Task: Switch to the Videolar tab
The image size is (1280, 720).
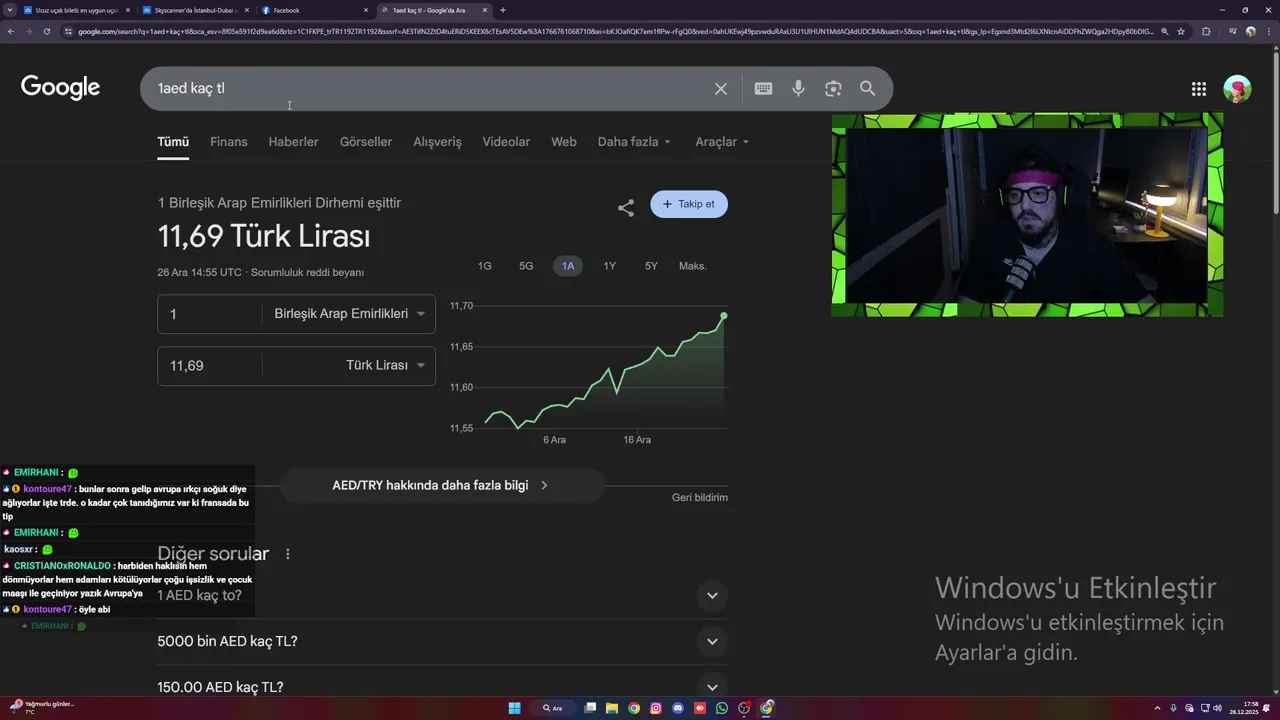Action: tap(506, 142)
